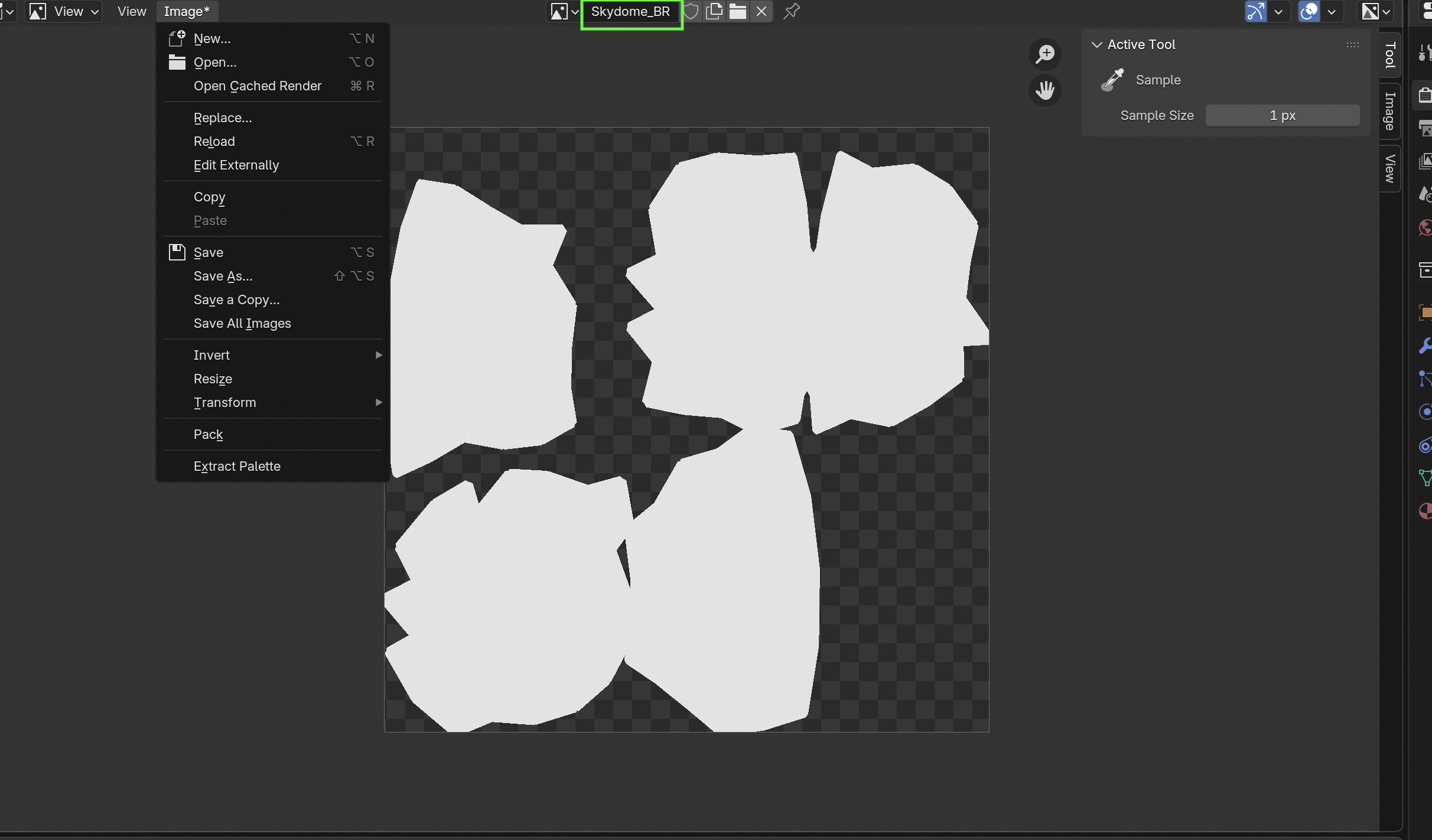1432x840 pixels.
Task: Click the new image copy icon
Action: tap(714, 11)
